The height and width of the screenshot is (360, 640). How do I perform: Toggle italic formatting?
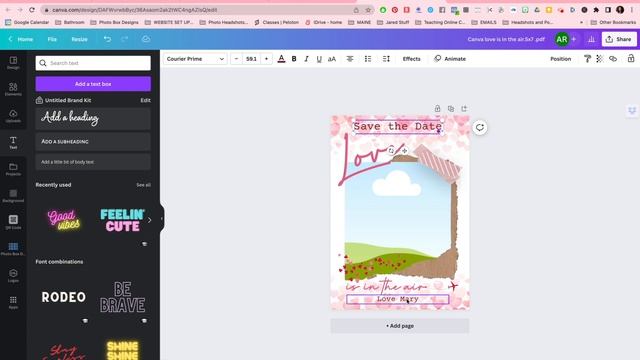tap(306, 59)
